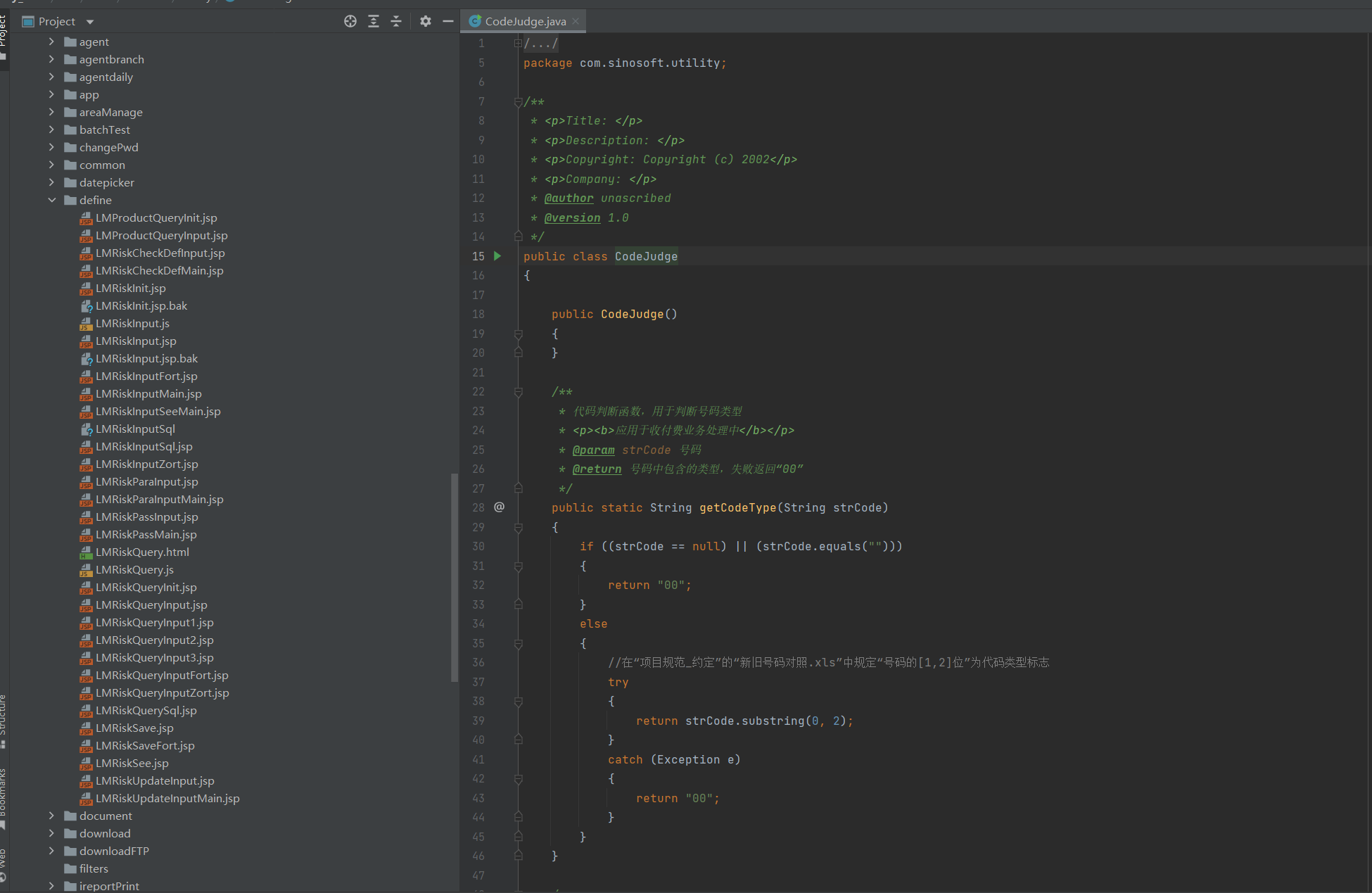Select LMRiskInputZort.jsp in the tree
The width and height of the screenshot is (1372, 893).
point(147,464)
